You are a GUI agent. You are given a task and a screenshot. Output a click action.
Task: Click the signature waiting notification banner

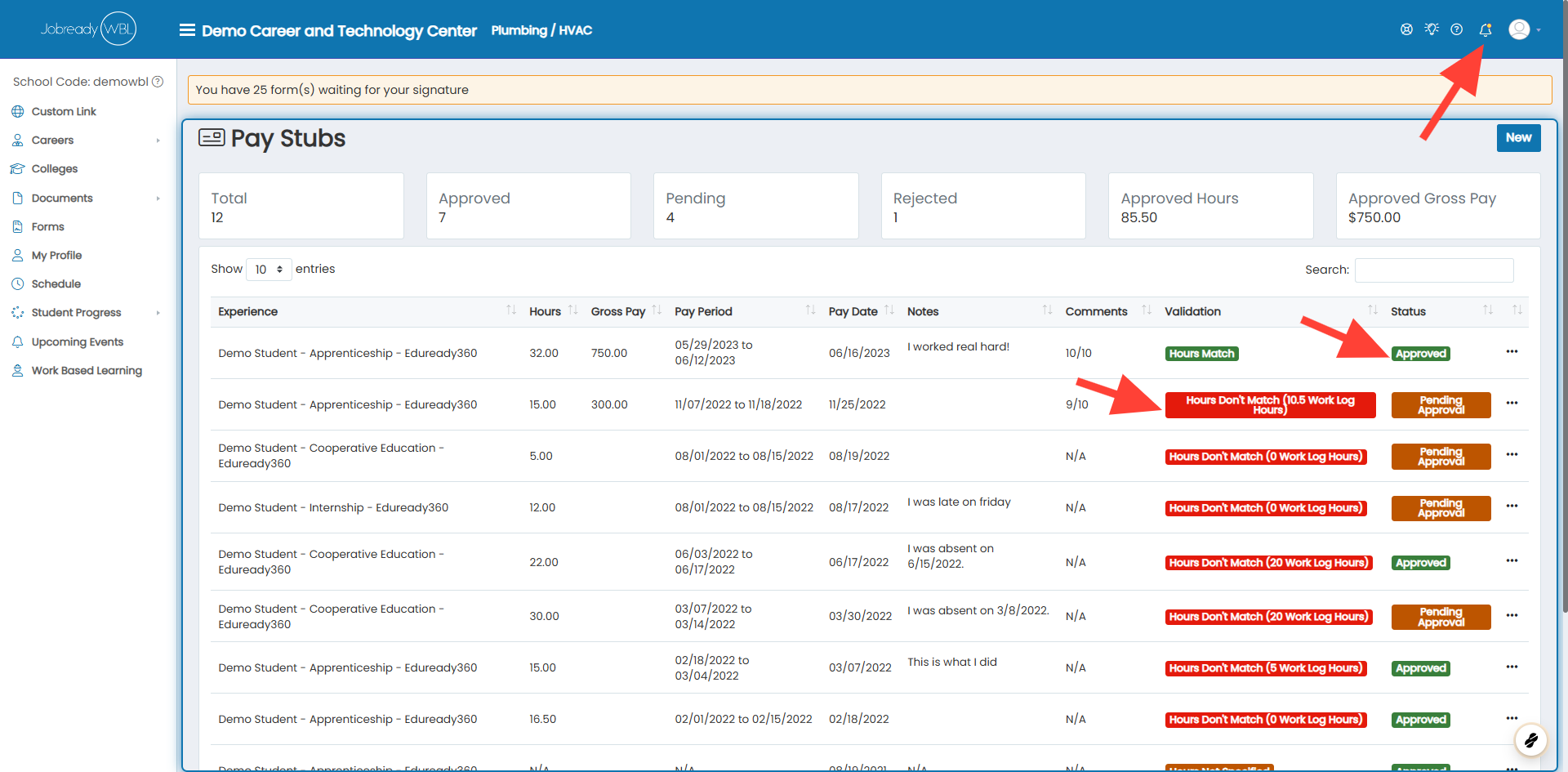pos(870,90)
